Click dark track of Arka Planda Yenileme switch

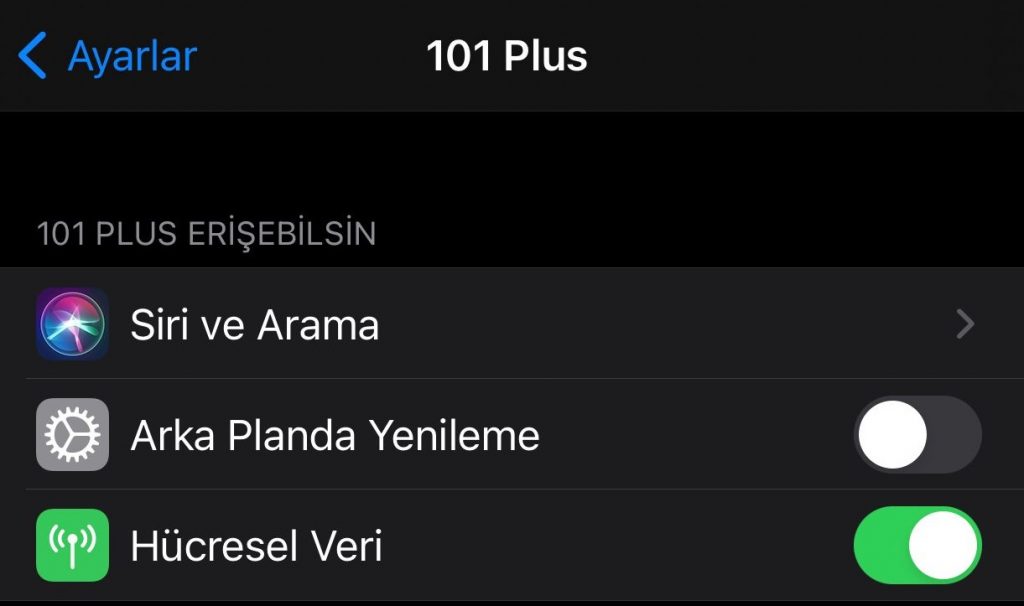click(x=954, y=434)
